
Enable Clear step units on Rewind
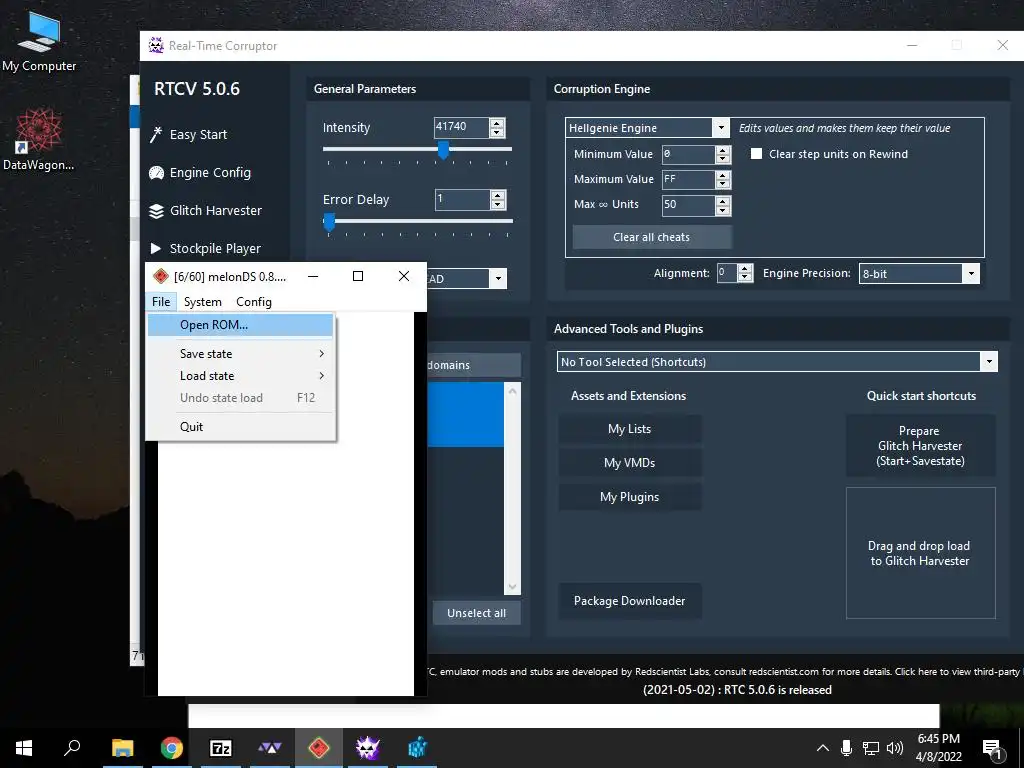tap(756, 154)
